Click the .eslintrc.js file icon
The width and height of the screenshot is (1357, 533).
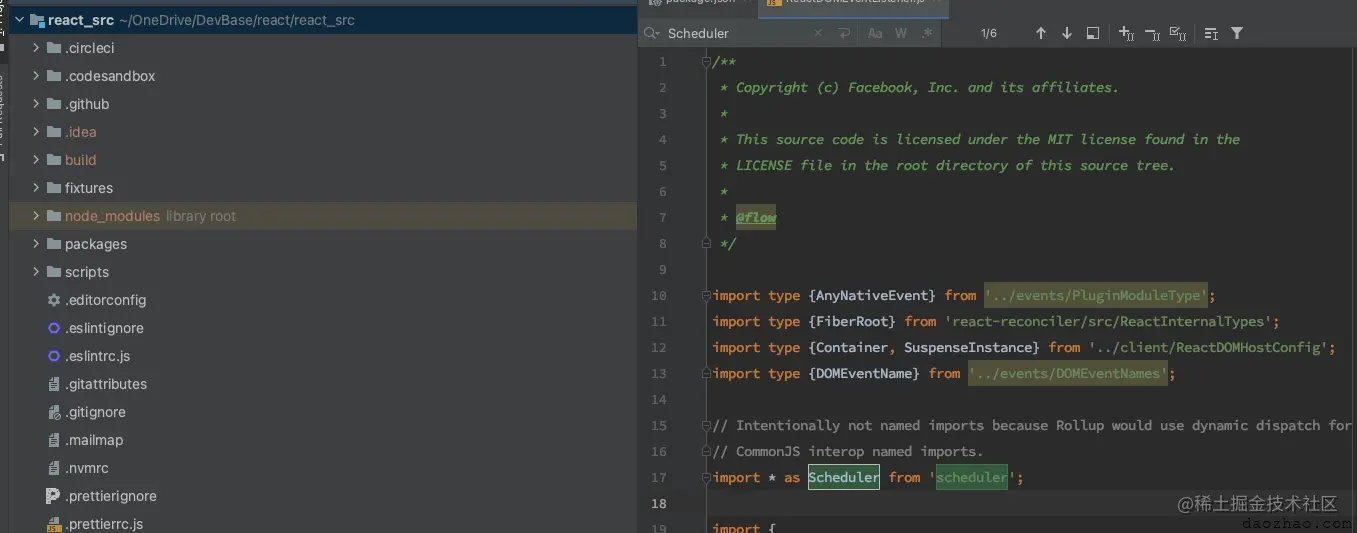[x=54, y=356]
